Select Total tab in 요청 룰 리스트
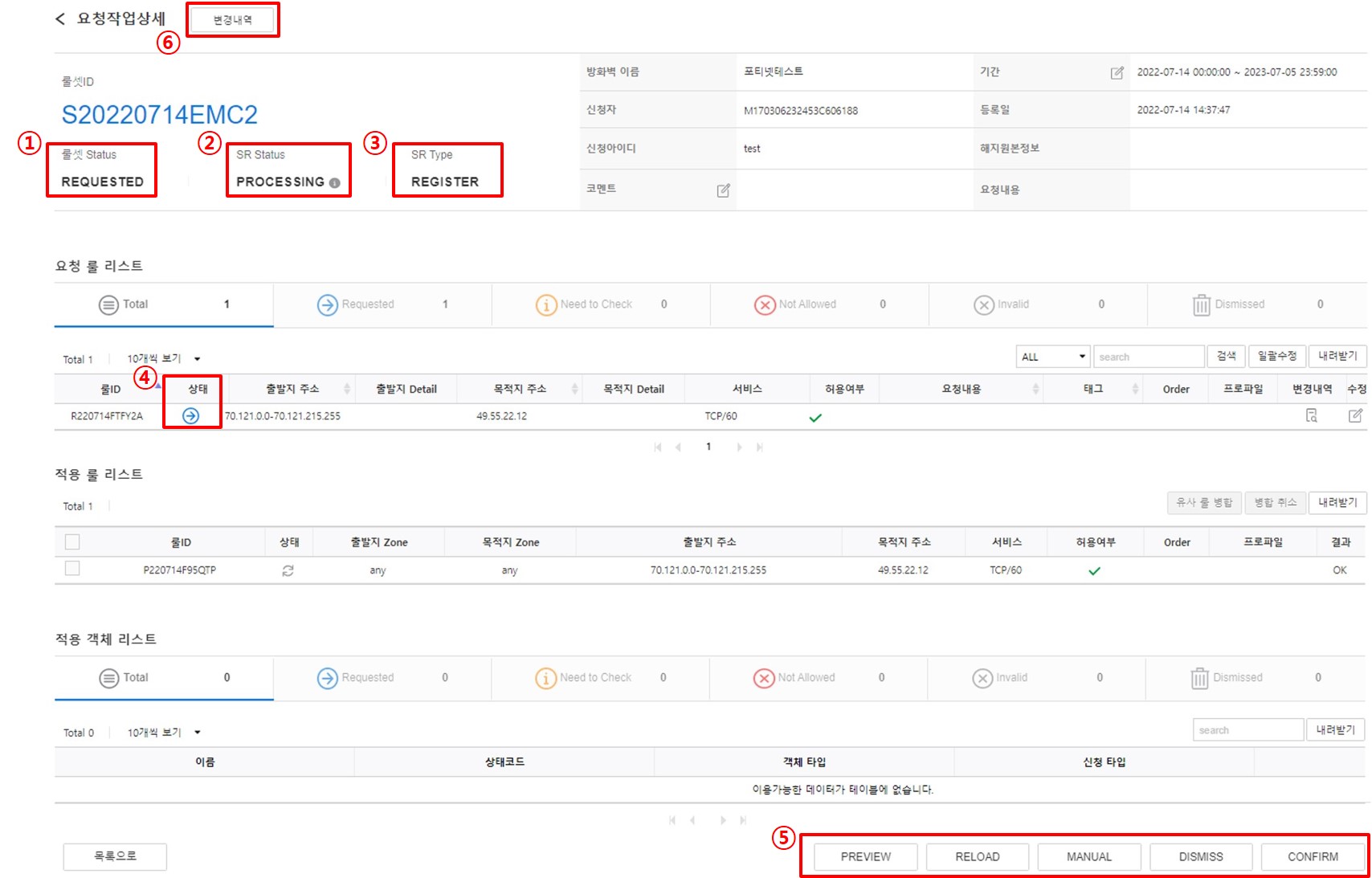The height and width of the screenshot is (878, 1372). coord(164,304)
